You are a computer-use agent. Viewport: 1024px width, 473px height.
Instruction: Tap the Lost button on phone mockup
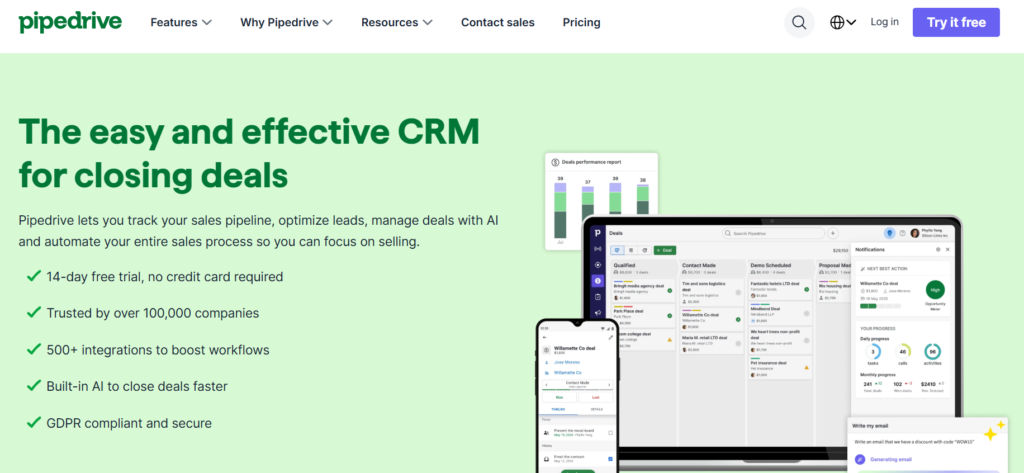[596, 397]
